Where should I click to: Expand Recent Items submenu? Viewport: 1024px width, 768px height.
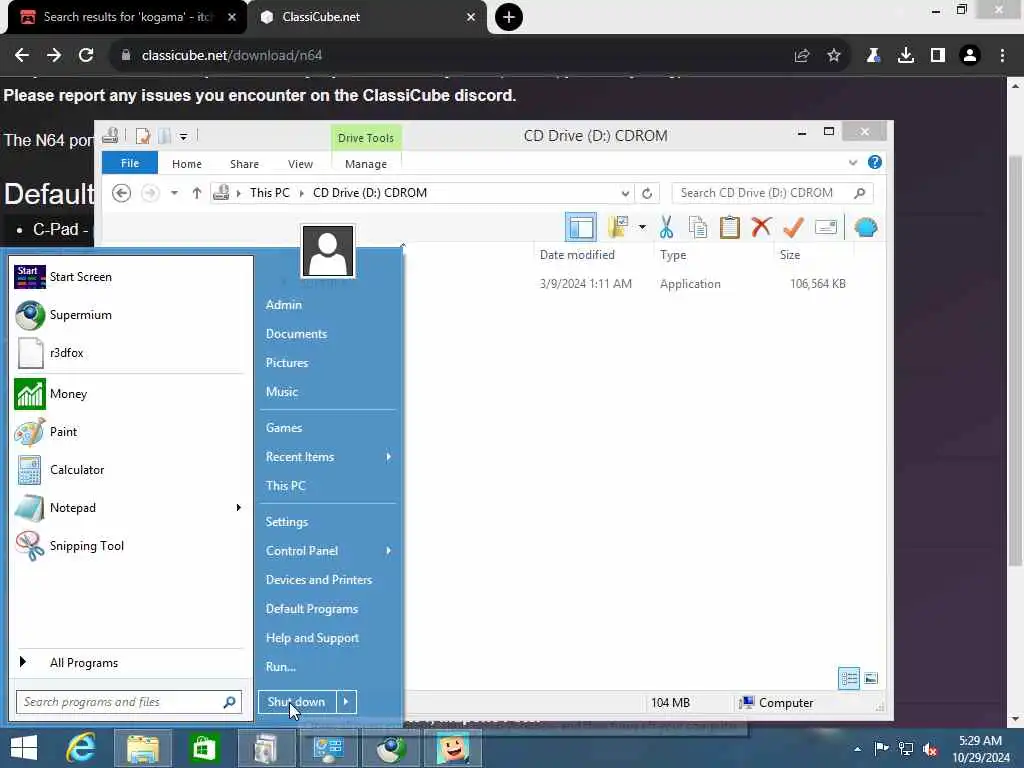(x=389, y=456)
